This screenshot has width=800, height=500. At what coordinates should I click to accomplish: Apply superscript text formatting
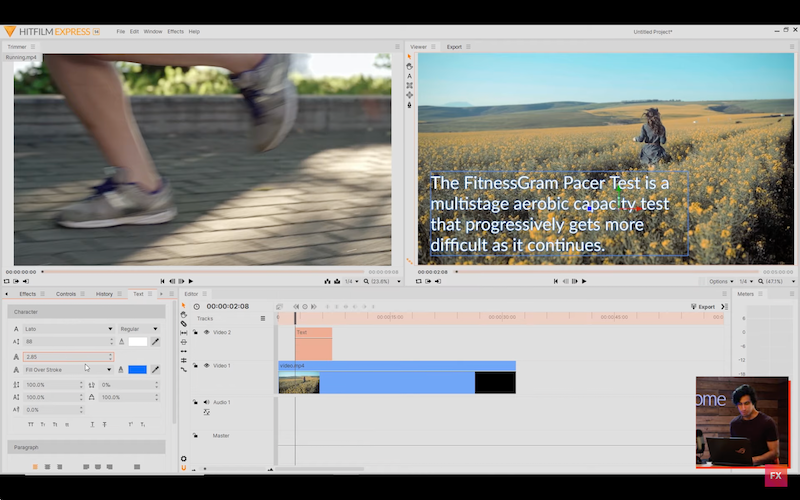click(x=131, y=424)
